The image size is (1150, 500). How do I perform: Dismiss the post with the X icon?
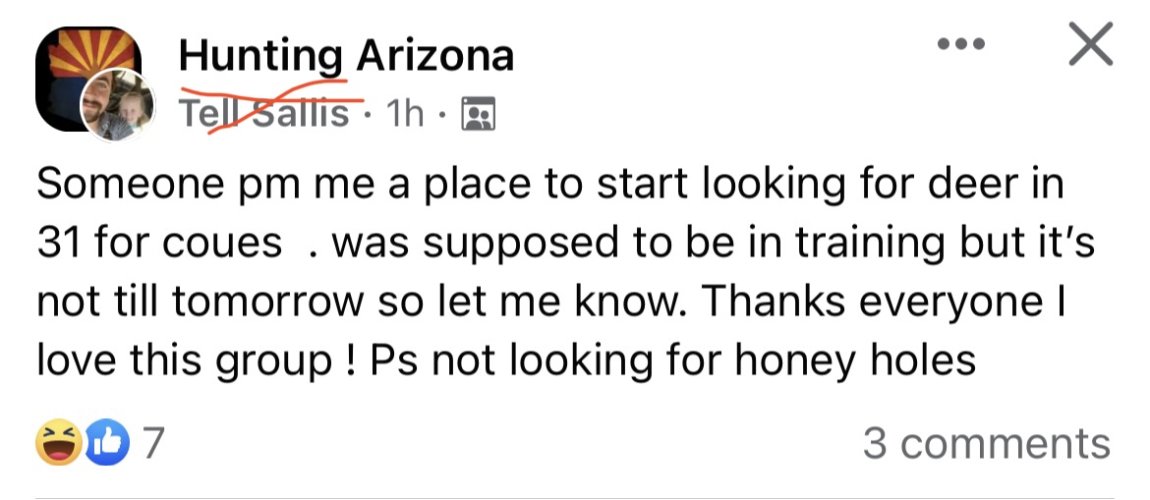[x=1091, y=44]
